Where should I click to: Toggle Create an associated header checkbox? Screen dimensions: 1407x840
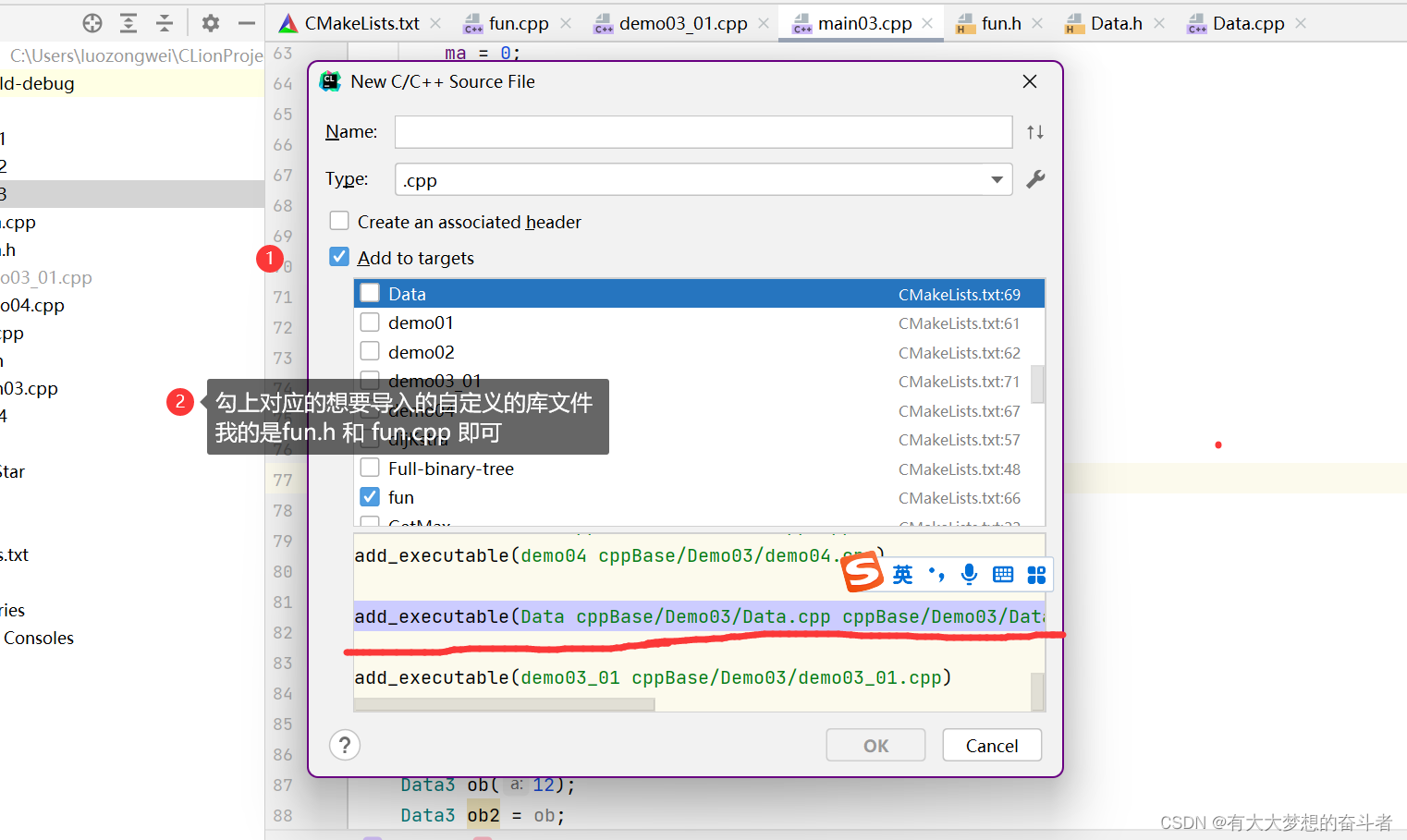pyautogui.click(x=339, y=221)
